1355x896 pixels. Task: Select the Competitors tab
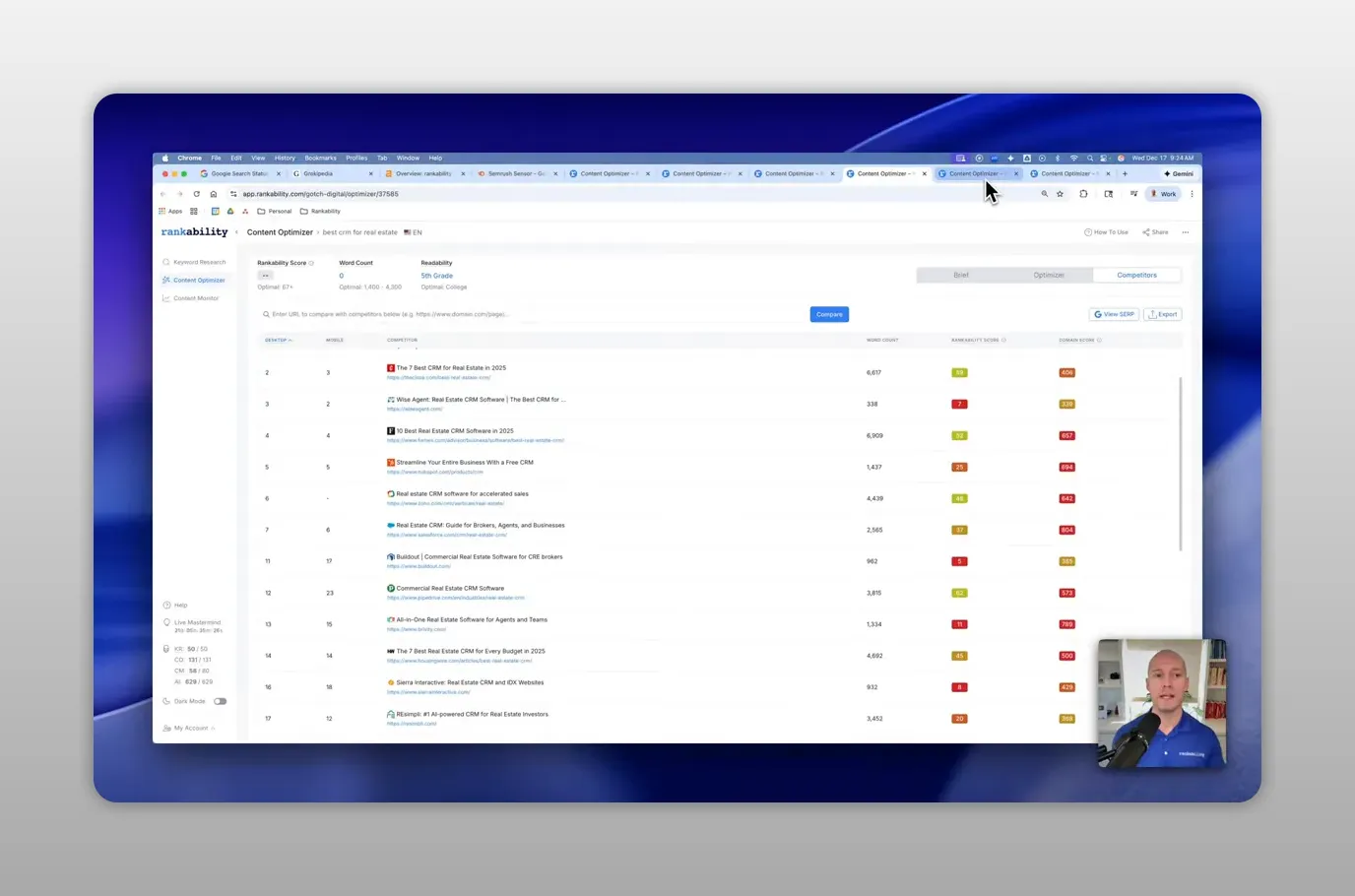(x=1136, y=275)
